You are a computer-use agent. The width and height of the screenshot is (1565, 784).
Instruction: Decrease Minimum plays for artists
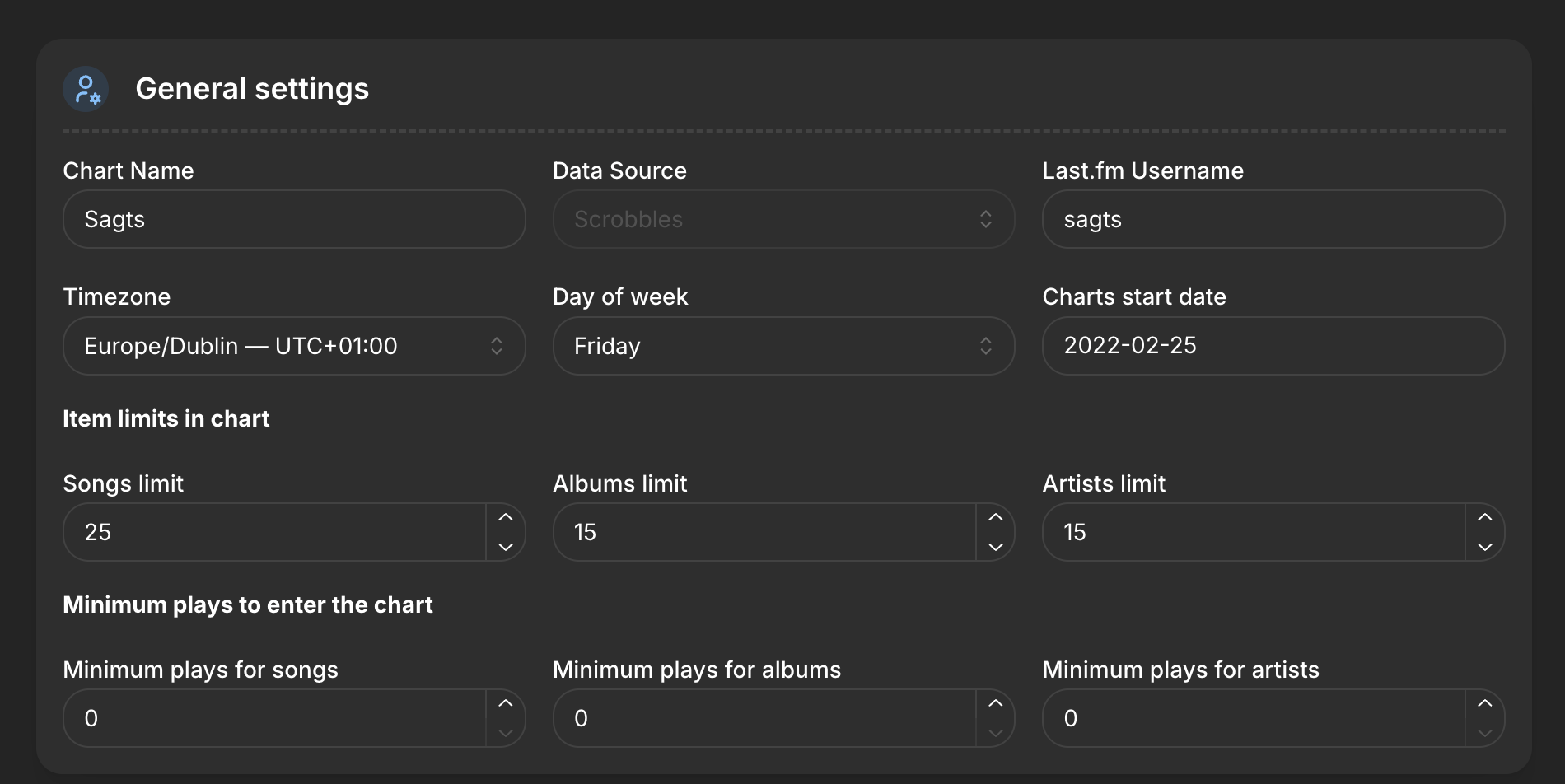[x=1485, y=733]
